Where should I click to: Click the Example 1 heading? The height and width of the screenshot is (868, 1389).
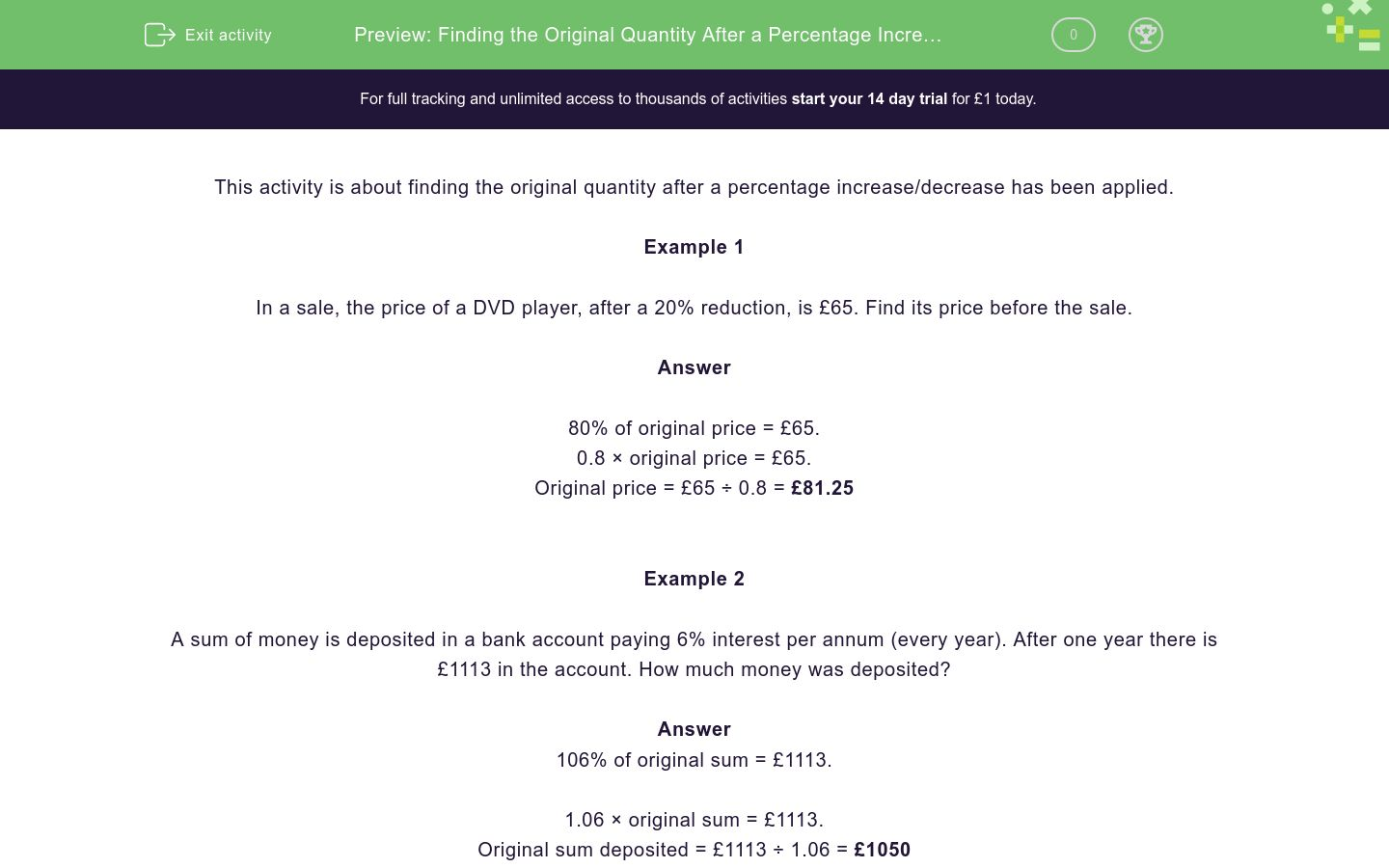pos(694,247)
